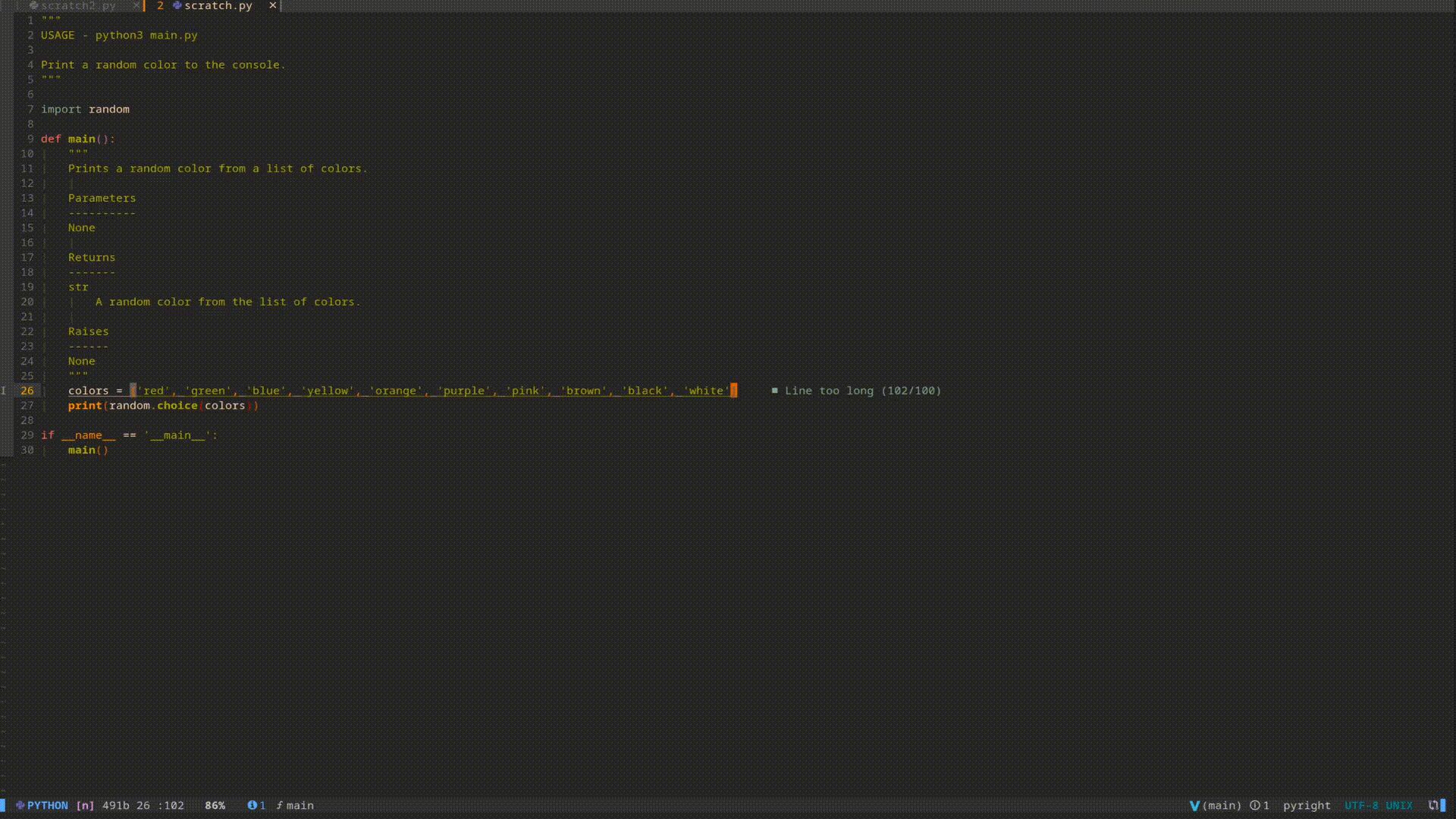Image resolution: width=1456 pixels, height=819 pixels.
Task: Click the UTF-8 UNIX encoding indicator
Action: click(1378, 805)
